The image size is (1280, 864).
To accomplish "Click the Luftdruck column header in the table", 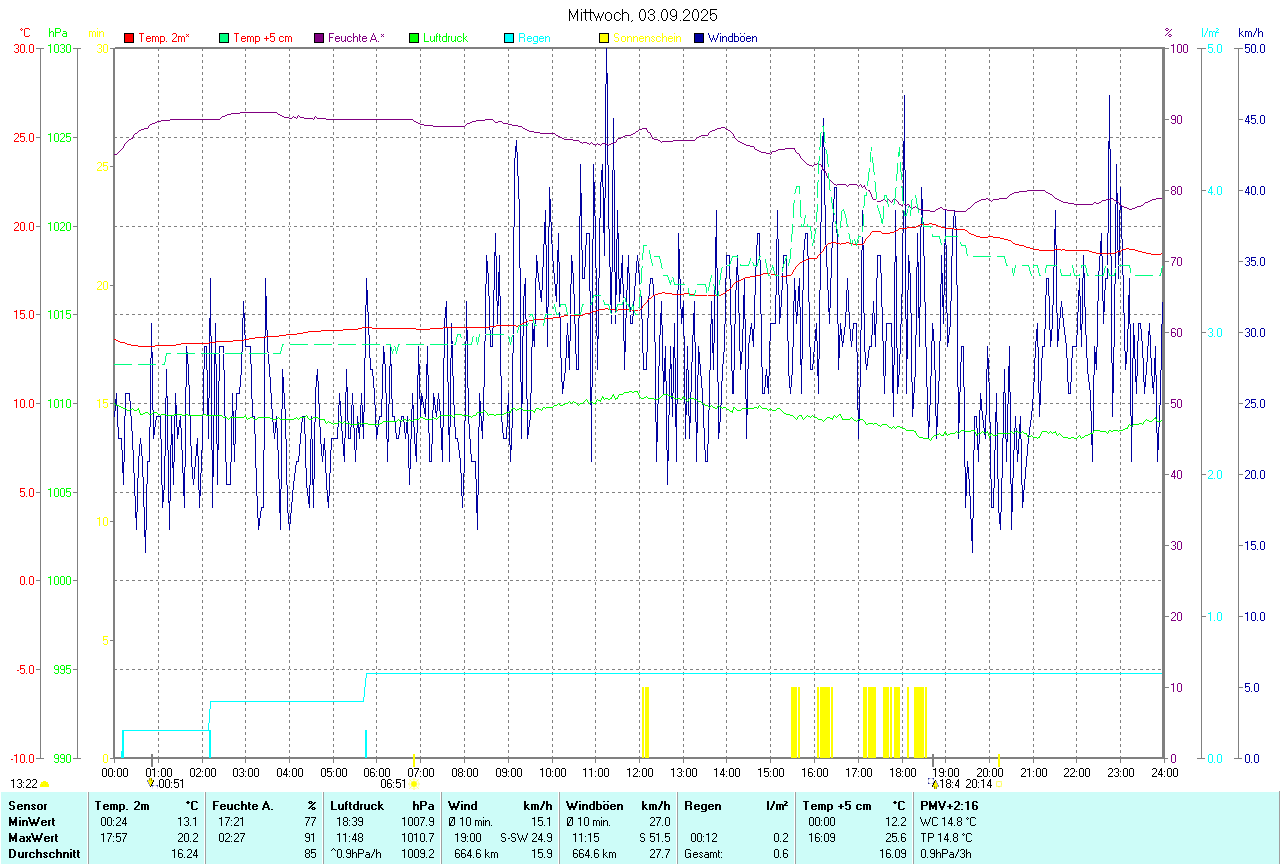I will click(x=357, y=805).
